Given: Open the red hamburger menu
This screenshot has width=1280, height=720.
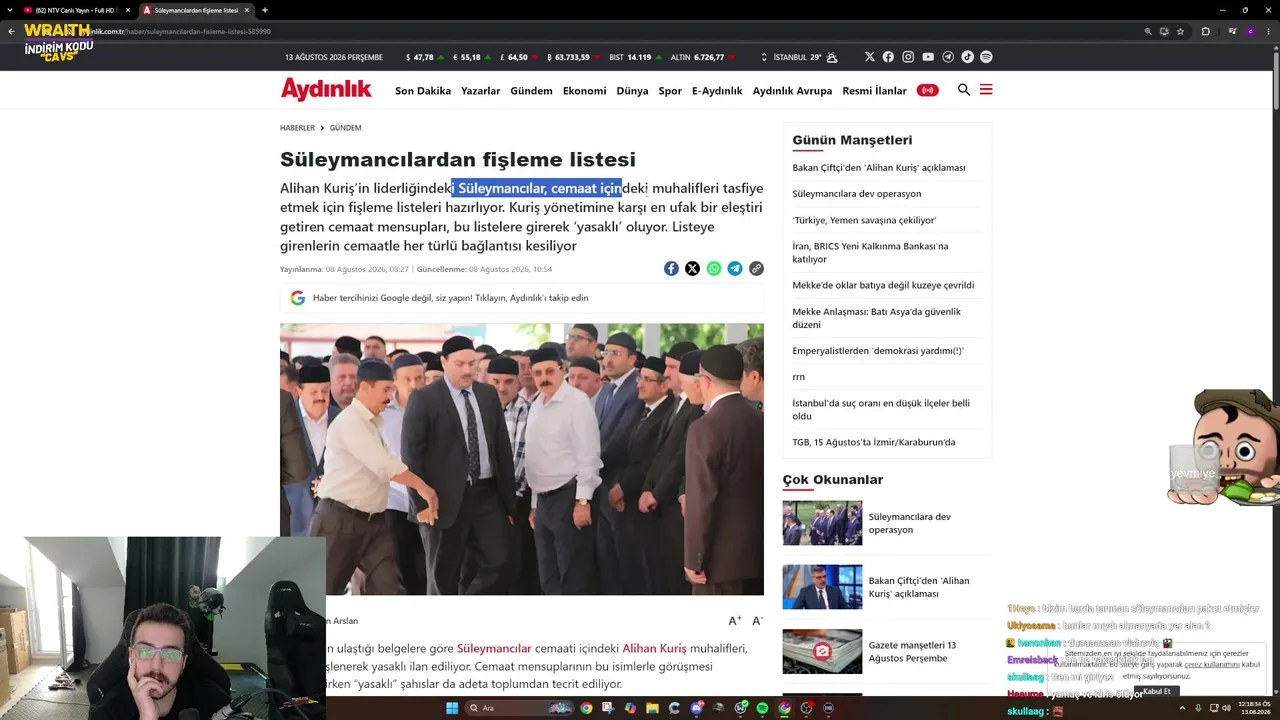Looking at the screenshot, I should pyautogui.click(x=986, y=90).
